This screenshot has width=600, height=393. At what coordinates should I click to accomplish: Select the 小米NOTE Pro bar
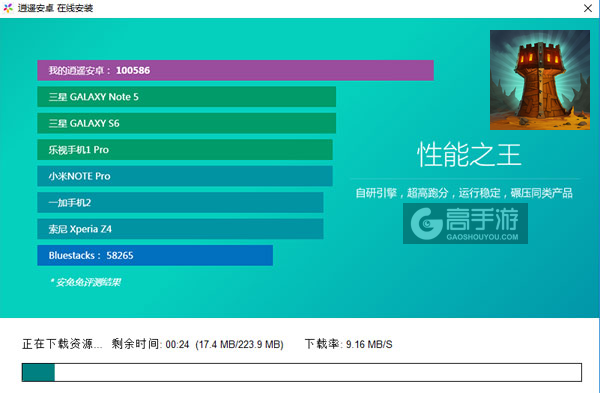[x=185, y=176]
